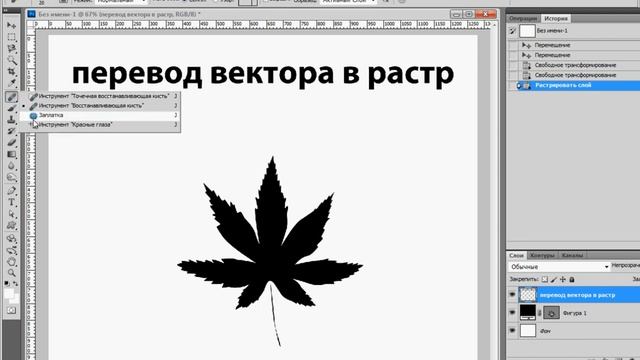Select Фон layer thumbnail
This screenshot has height=360, width=640.
(x=527, y=331)
